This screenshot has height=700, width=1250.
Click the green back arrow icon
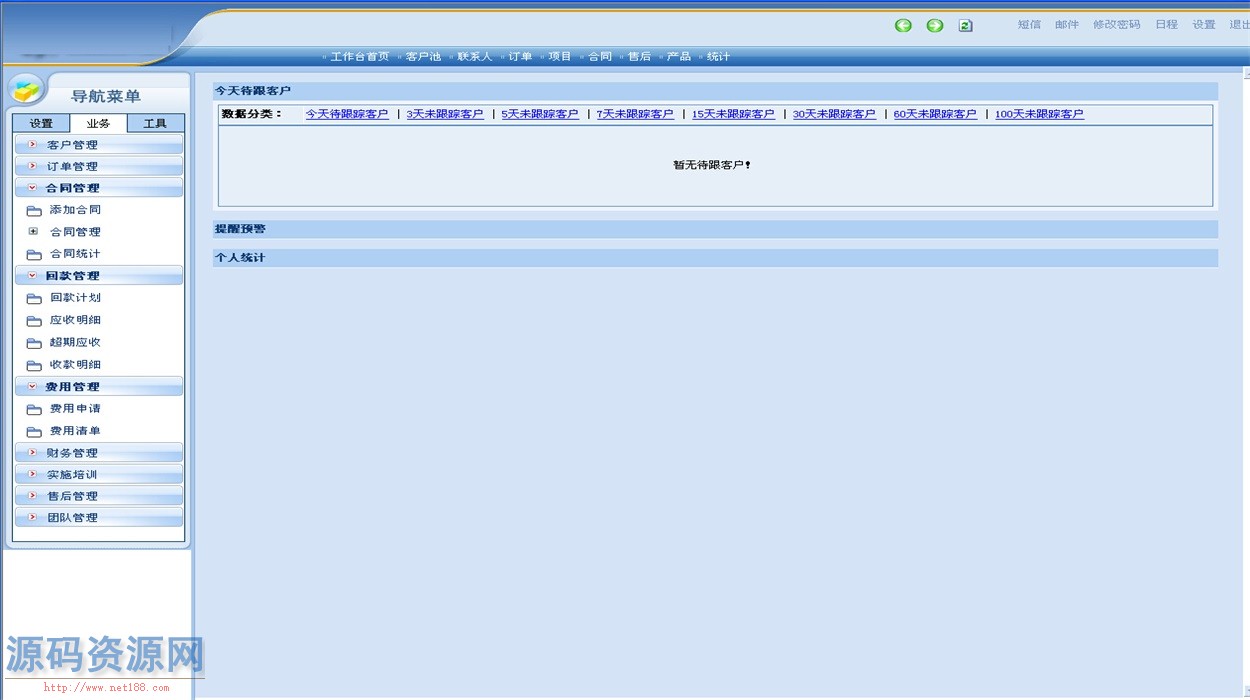tap(903, 25)
